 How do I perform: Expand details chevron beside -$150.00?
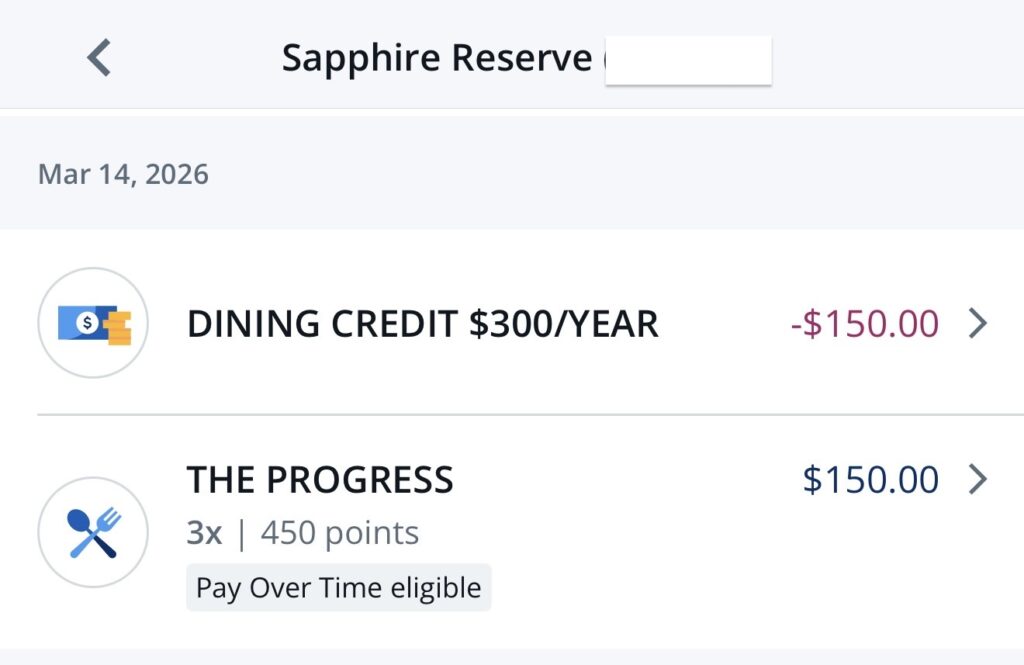coord(978,323)
